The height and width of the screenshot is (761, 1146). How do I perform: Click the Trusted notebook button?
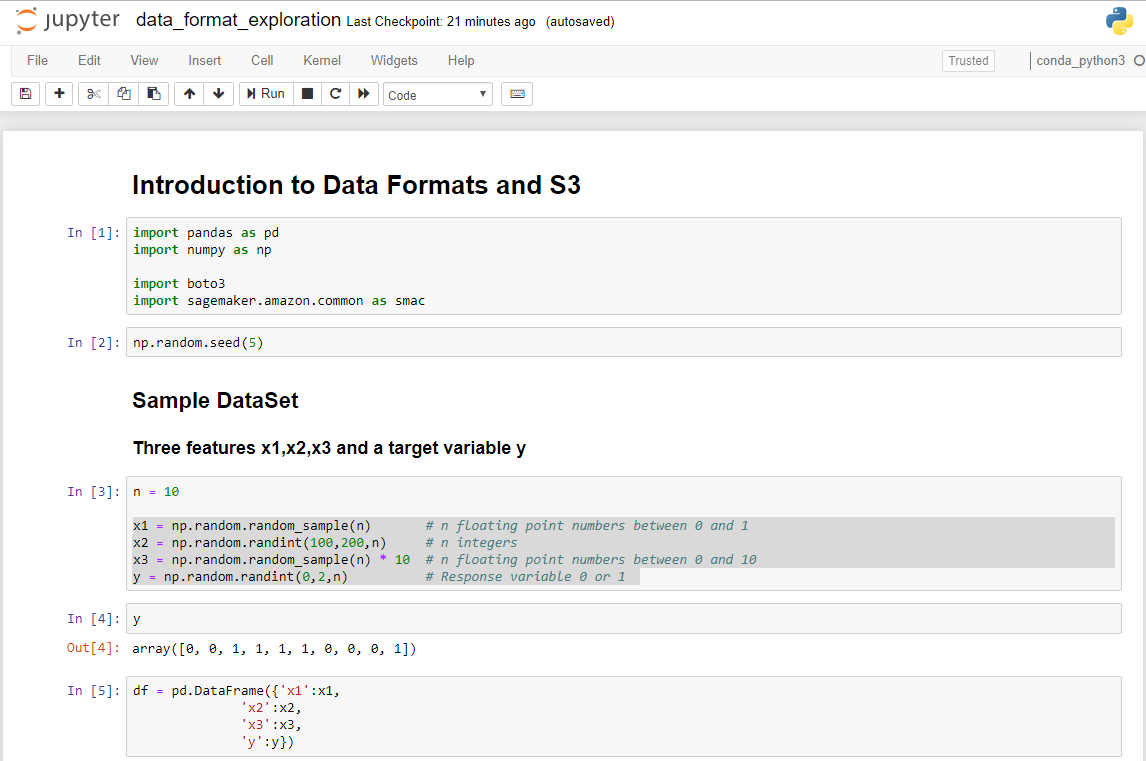click(x=968, y=61)
